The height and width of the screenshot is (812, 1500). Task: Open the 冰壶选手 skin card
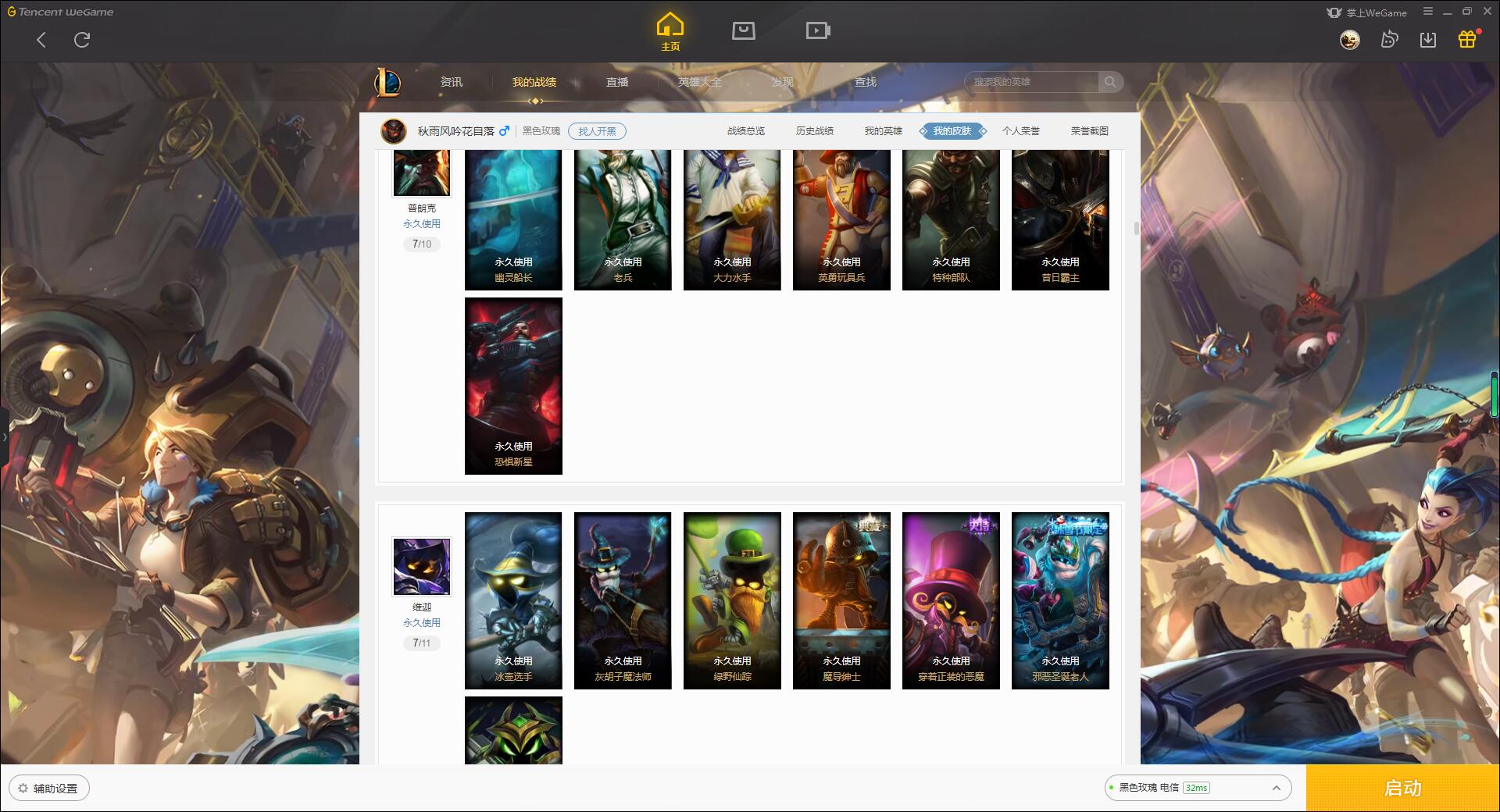coord(513,600)
